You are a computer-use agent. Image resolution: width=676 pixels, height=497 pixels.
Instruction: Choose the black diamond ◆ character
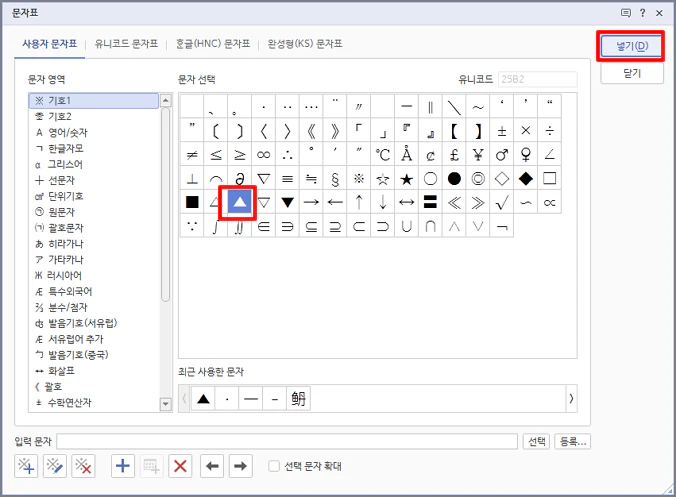(526, 178)
